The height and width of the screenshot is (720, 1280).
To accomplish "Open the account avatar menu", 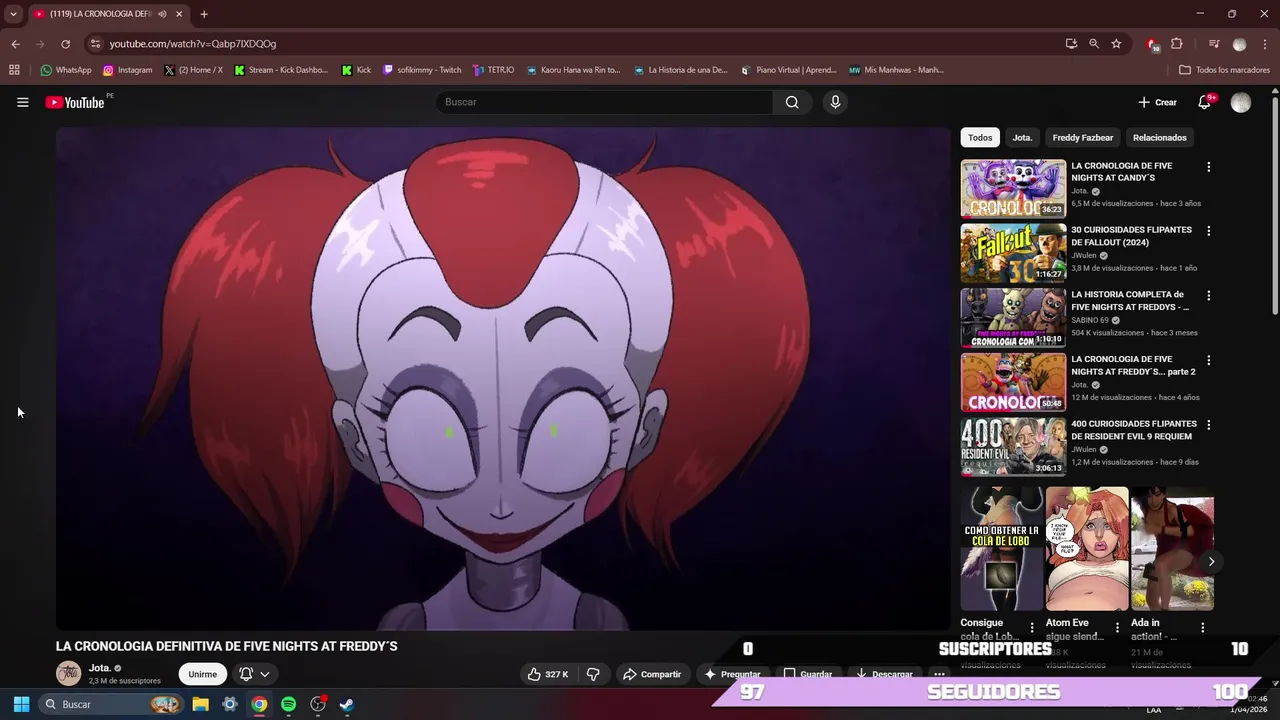I will pos(1241,102).
